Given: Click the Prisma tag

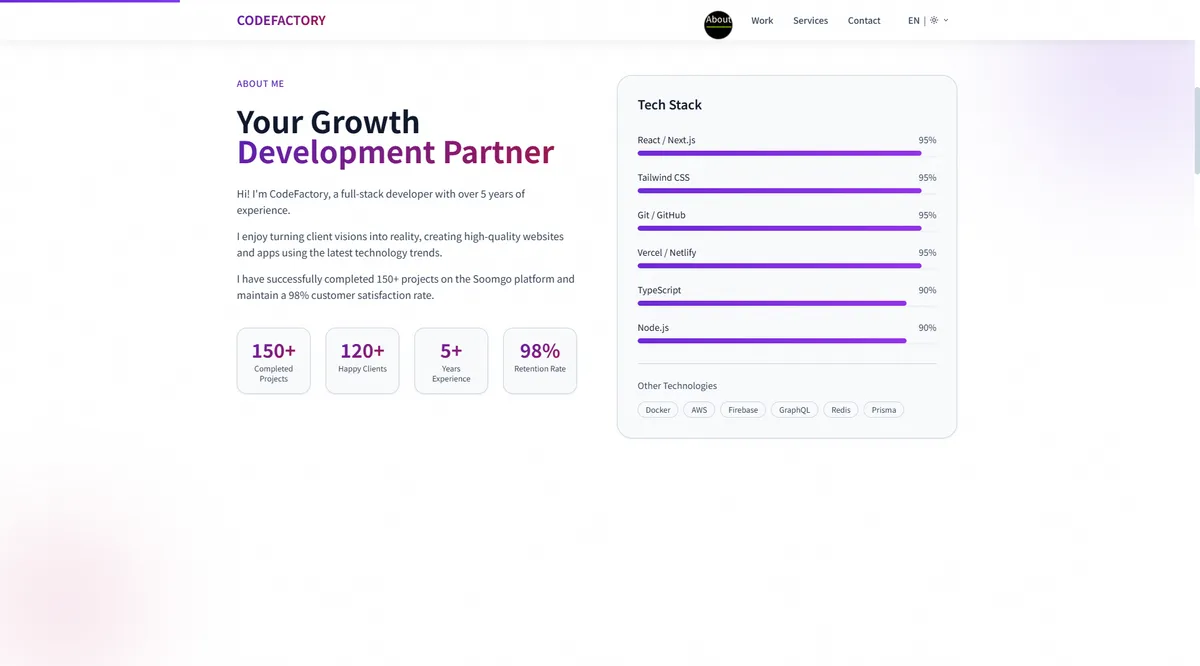Looking at the screenshot, I should coord(884,410).
